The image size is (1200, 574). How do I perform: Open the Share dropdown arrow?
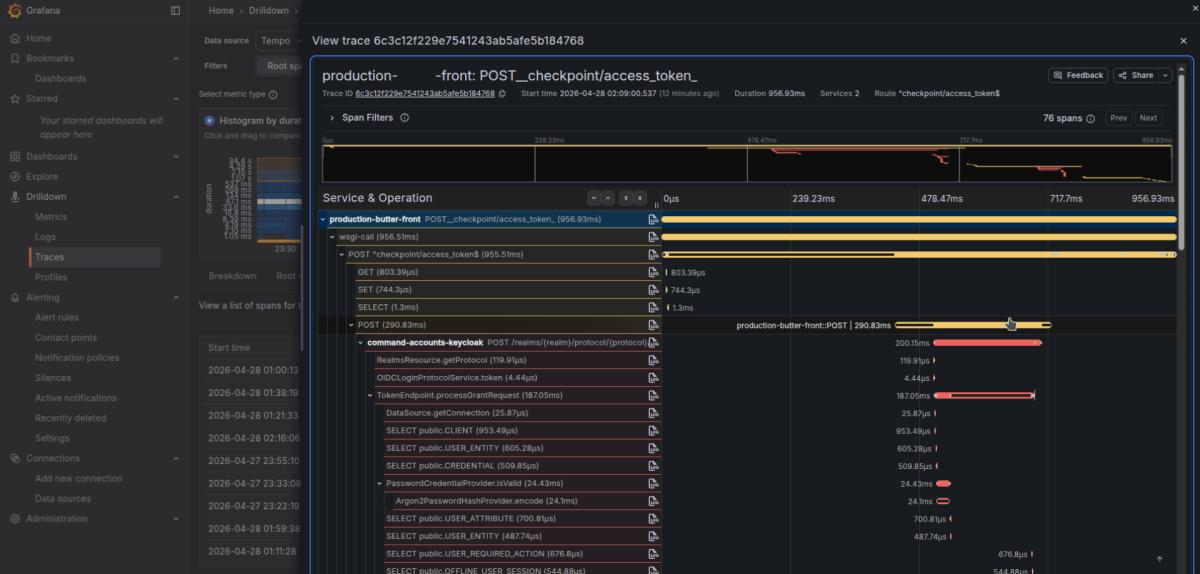(1166, 75)
